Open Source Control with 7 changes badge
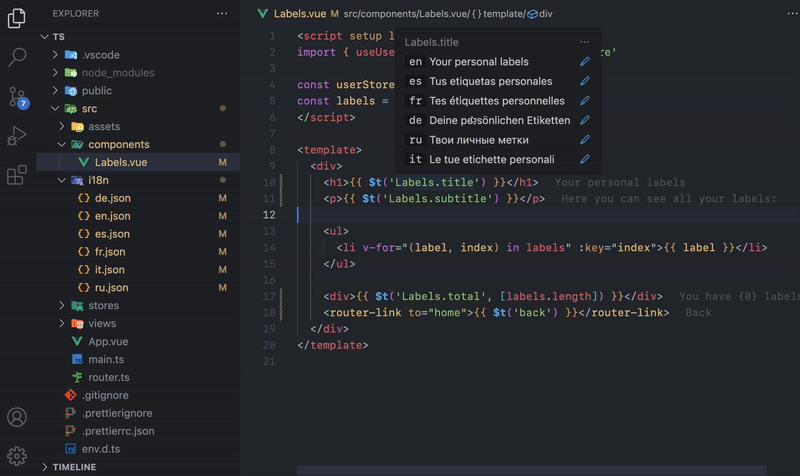This screenshot has height=476, width=800. [x=18, y=97]
